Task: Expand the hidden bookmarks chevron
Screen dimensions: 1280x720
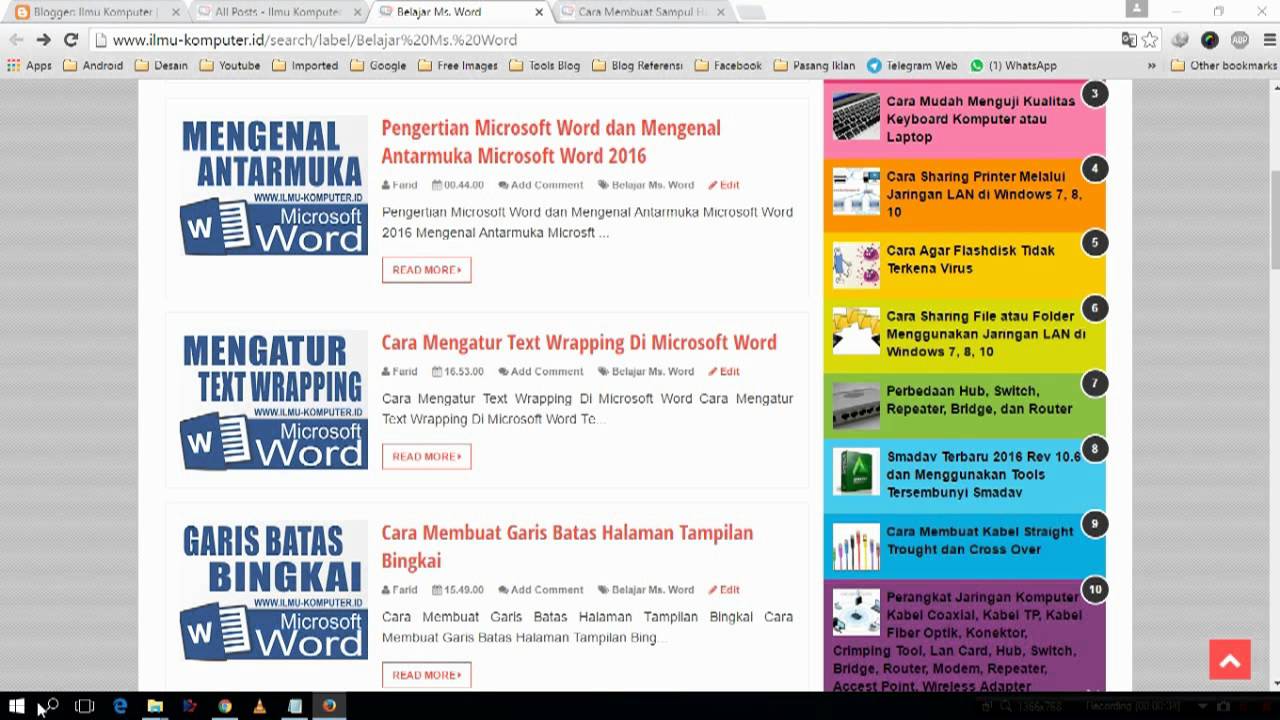Action: pyautogui.click(x=1151, y=65)
